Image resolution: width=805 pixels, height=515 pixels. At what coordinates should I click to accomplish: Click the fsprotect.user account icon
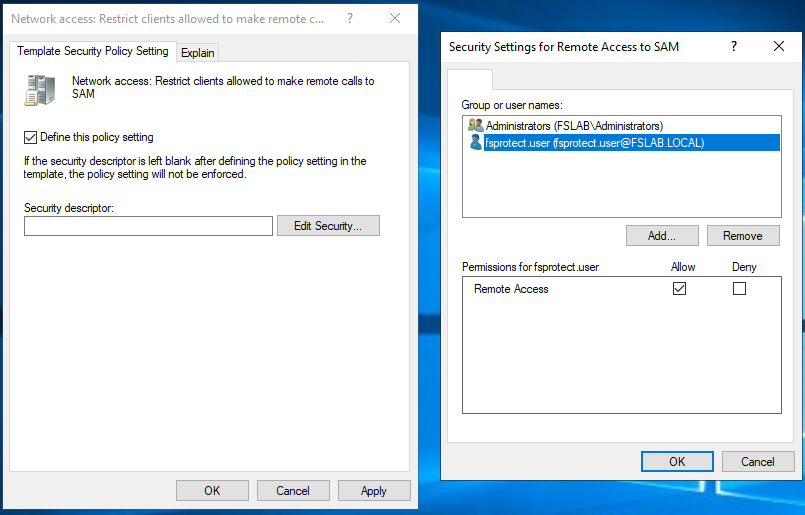tap(475, 143)
